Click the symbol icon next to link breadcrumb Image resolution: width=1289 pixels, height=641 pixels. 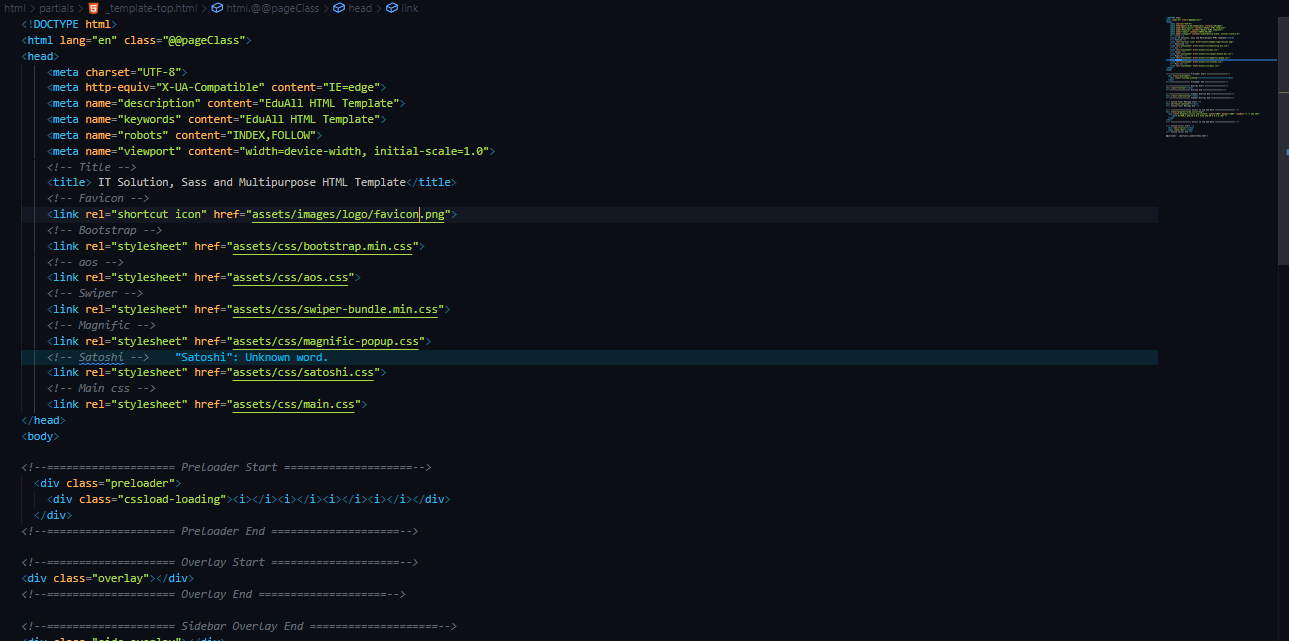pyautogui.click(x=392, y=7)
